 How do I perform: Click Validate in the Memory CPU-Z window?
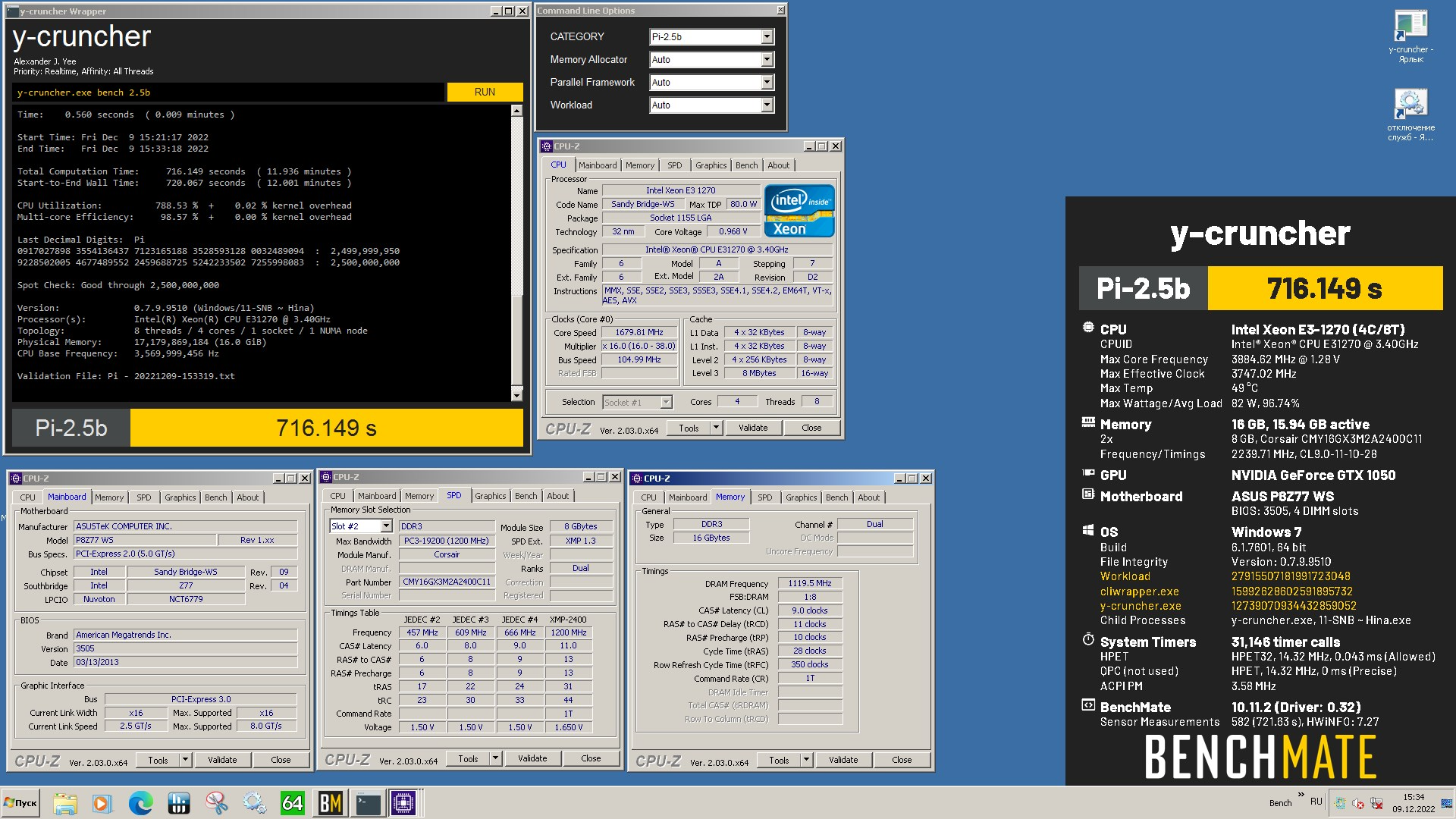pyautogui.click(x=843, y=760)
